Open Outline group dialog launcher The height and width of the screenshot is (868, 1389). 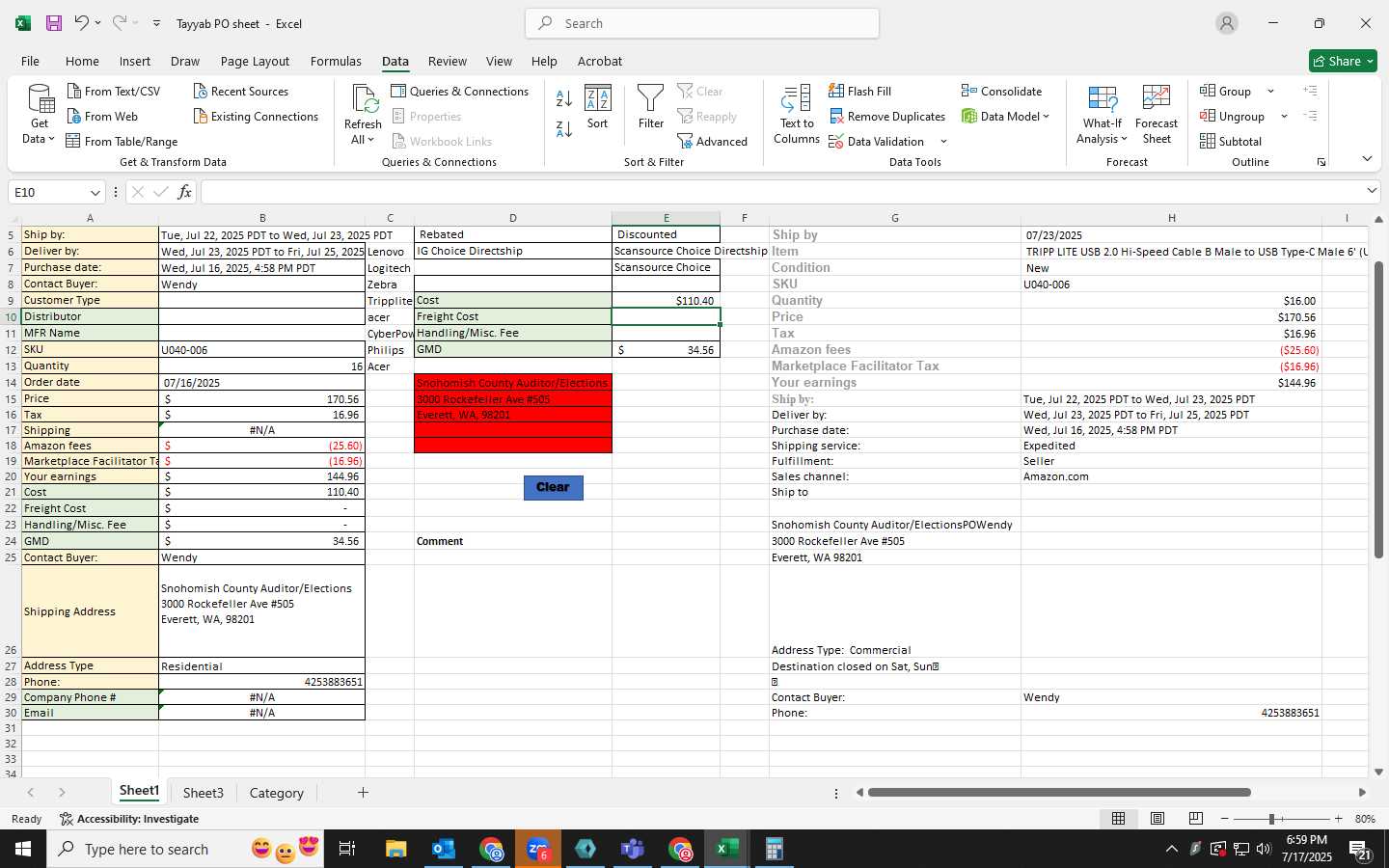click(x=1321, y=162)
